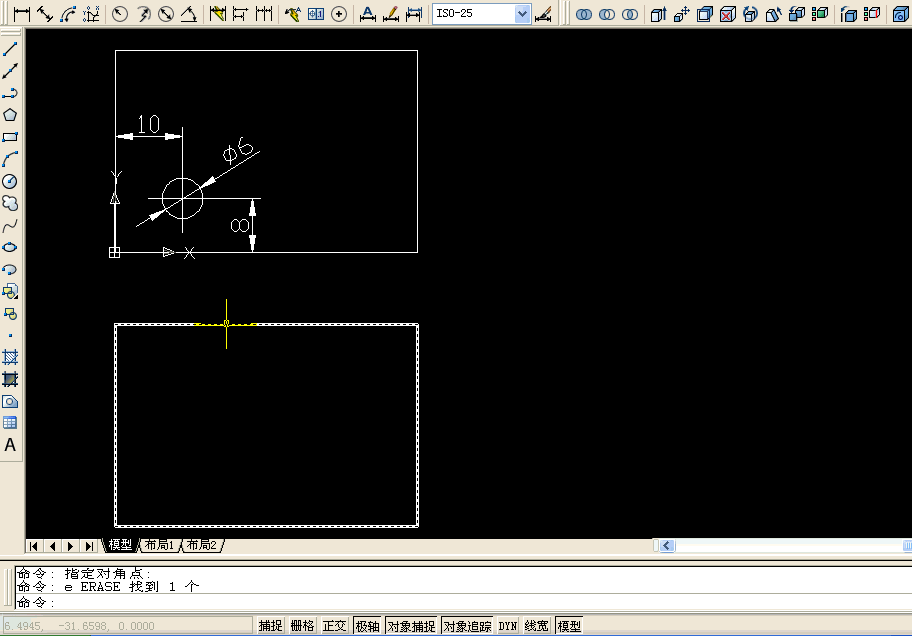This screenshot has width=912, height=636.
Task: Select the Table tool
Action: [x=10, y=423]
